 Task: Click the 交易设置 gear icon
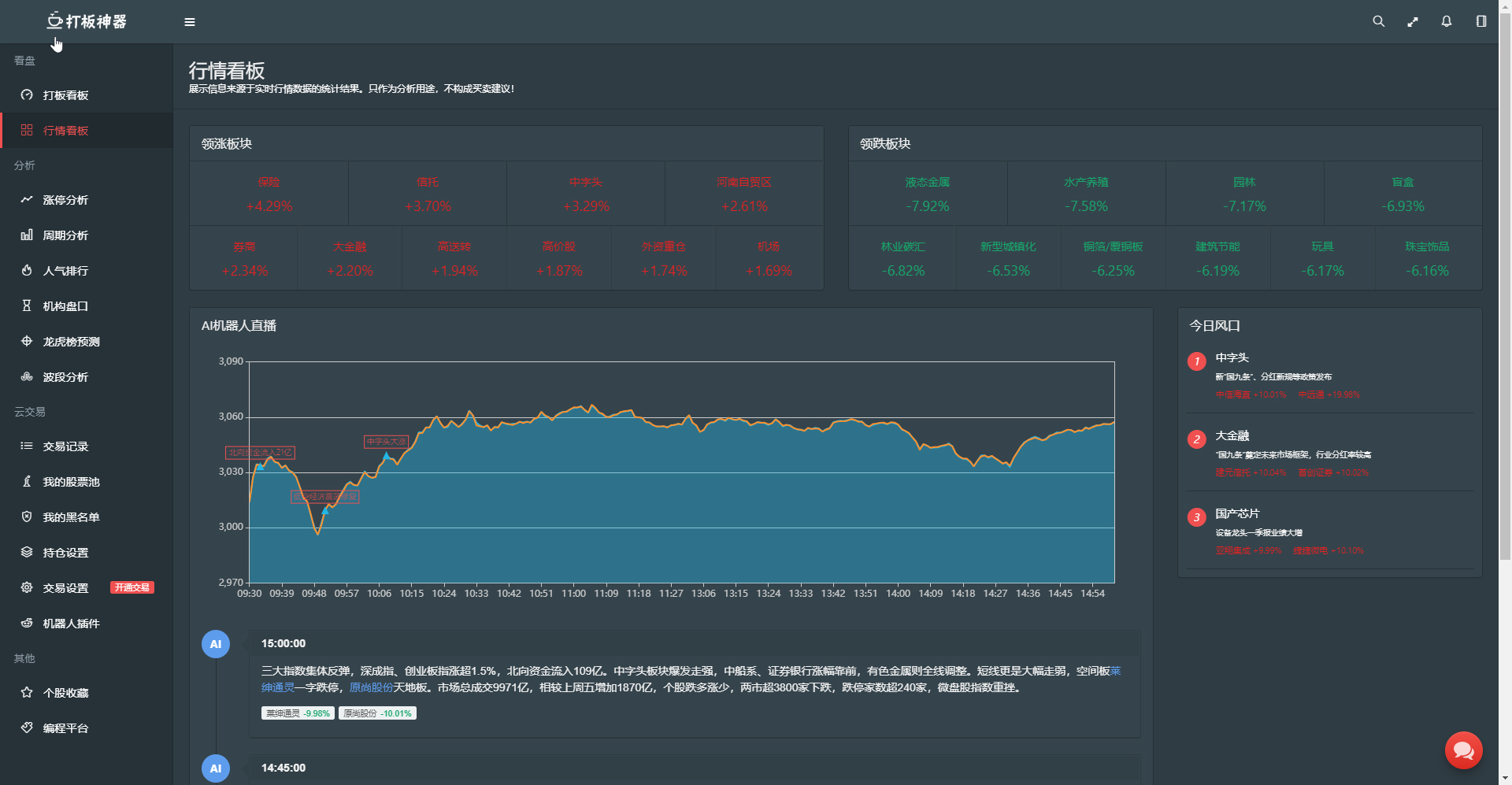click(x=27, y=588)
